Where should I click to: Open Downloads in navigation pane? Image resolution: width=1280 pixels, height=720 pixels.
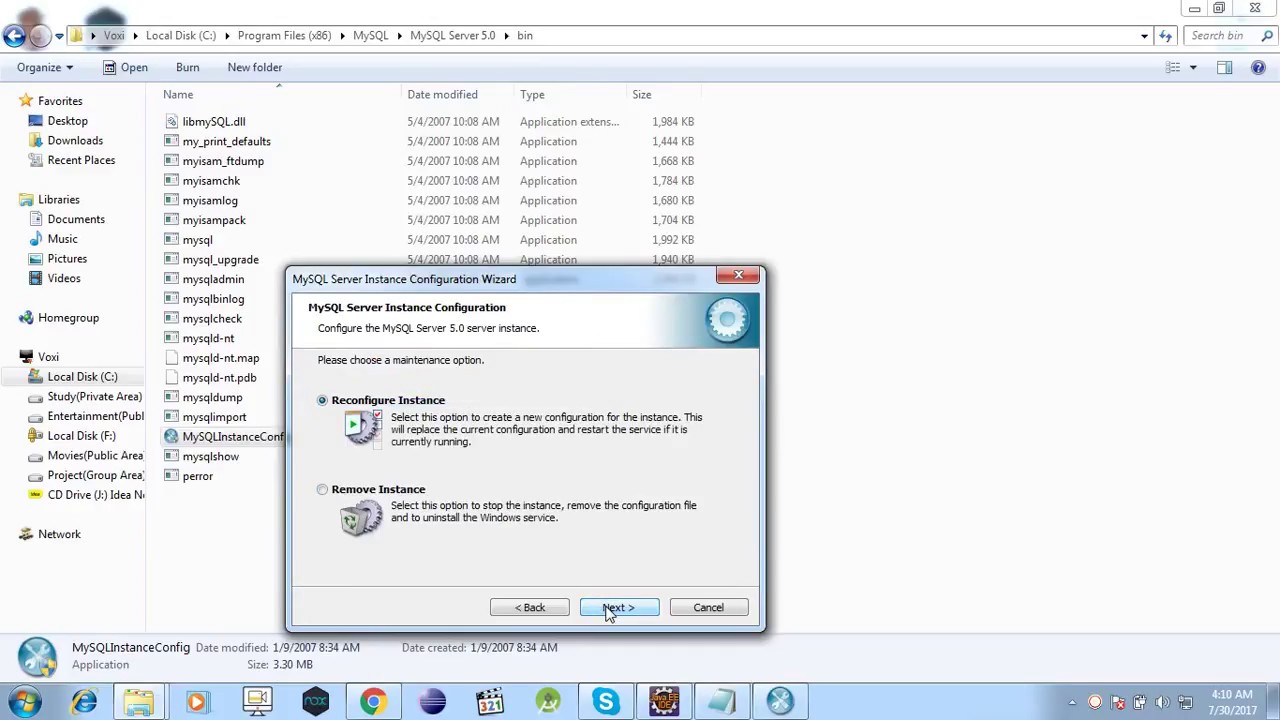[x=75, y=141]
